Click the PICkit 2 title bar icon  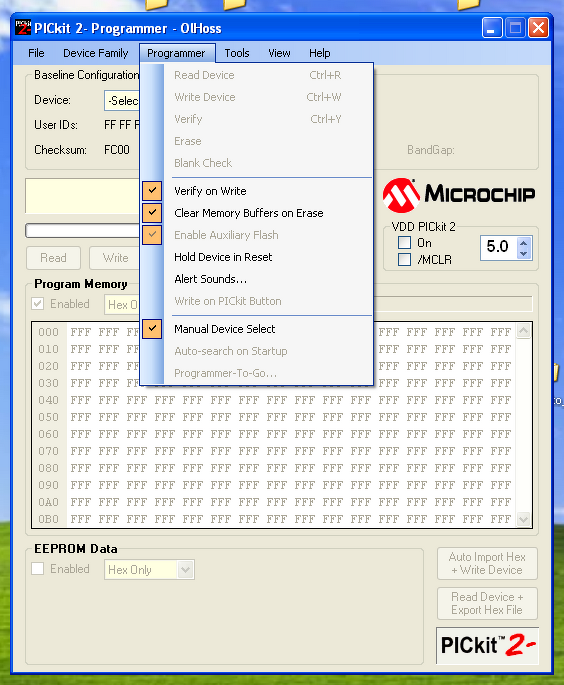[23, 28]
